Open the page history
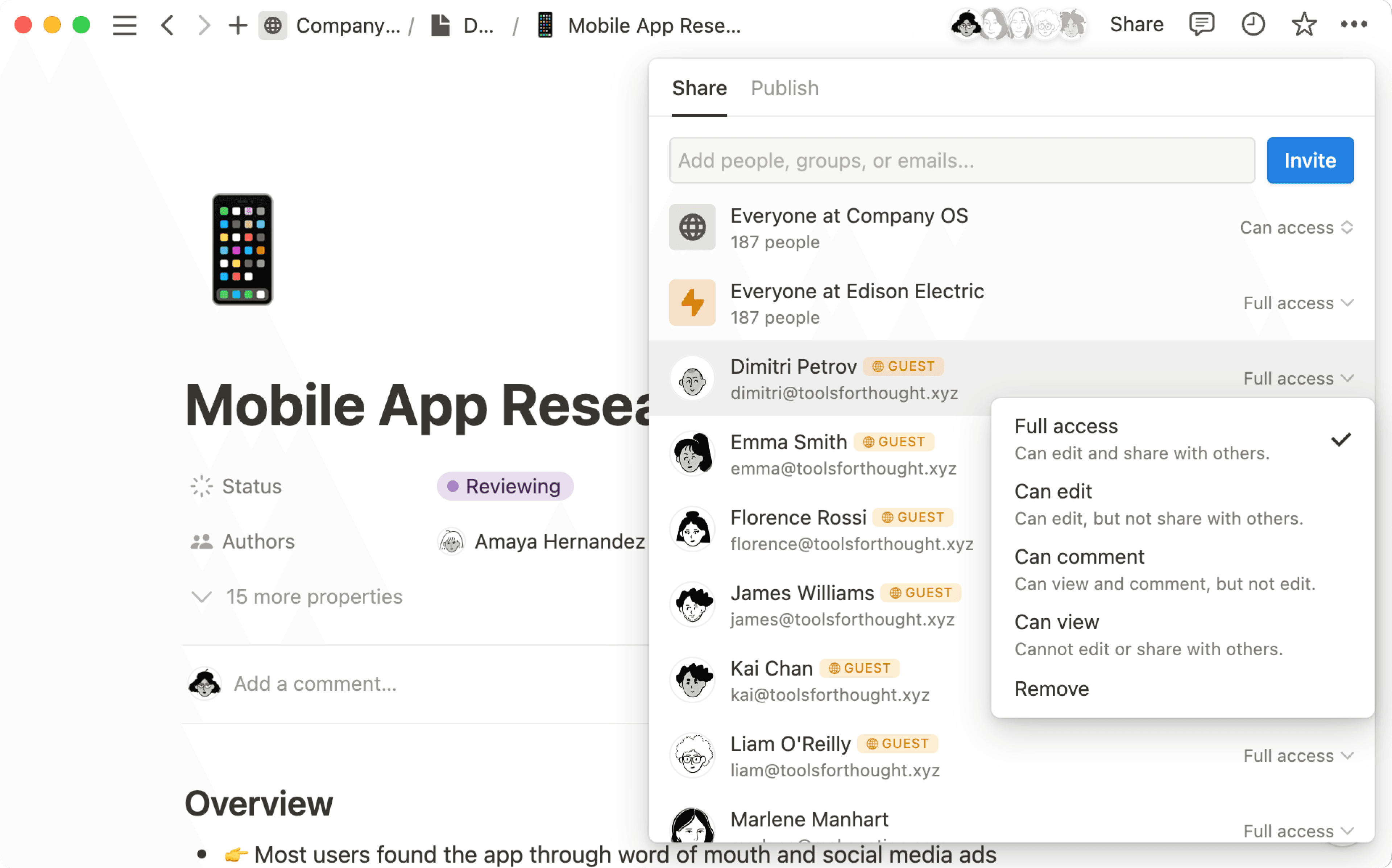The image size is (1392, 868). (1254, 24)
